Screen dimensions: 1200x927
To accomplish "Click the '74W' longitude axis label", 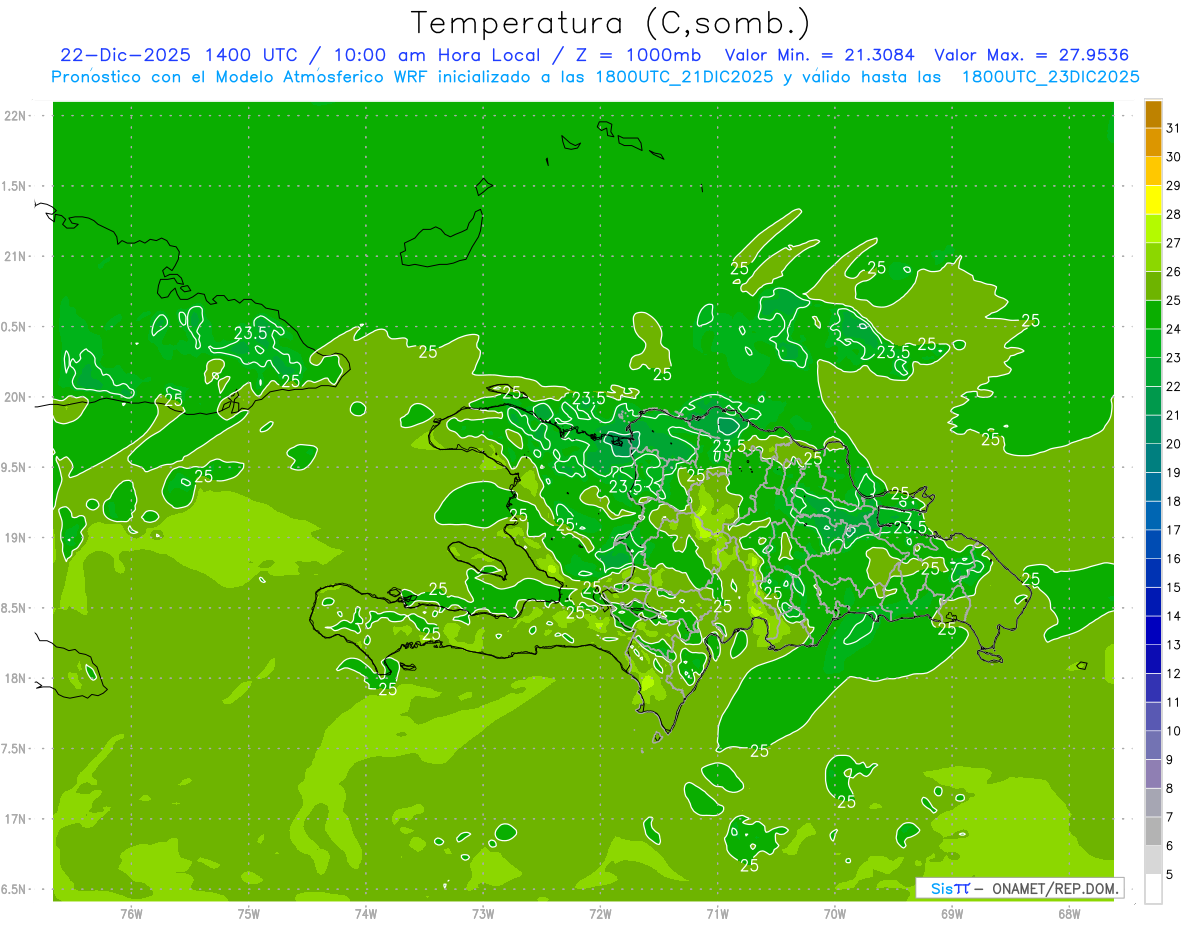I will click(366, 913).
